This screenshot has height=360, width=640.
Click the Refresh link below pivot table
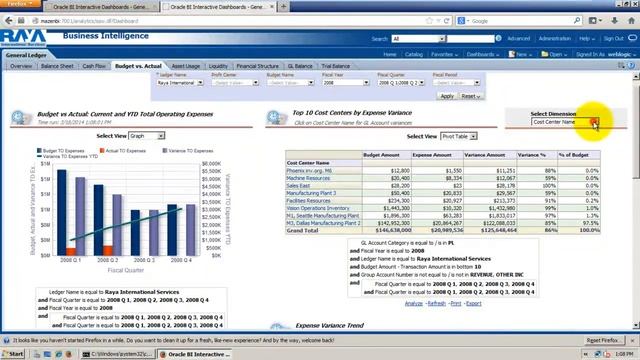[x=436, y=303]
